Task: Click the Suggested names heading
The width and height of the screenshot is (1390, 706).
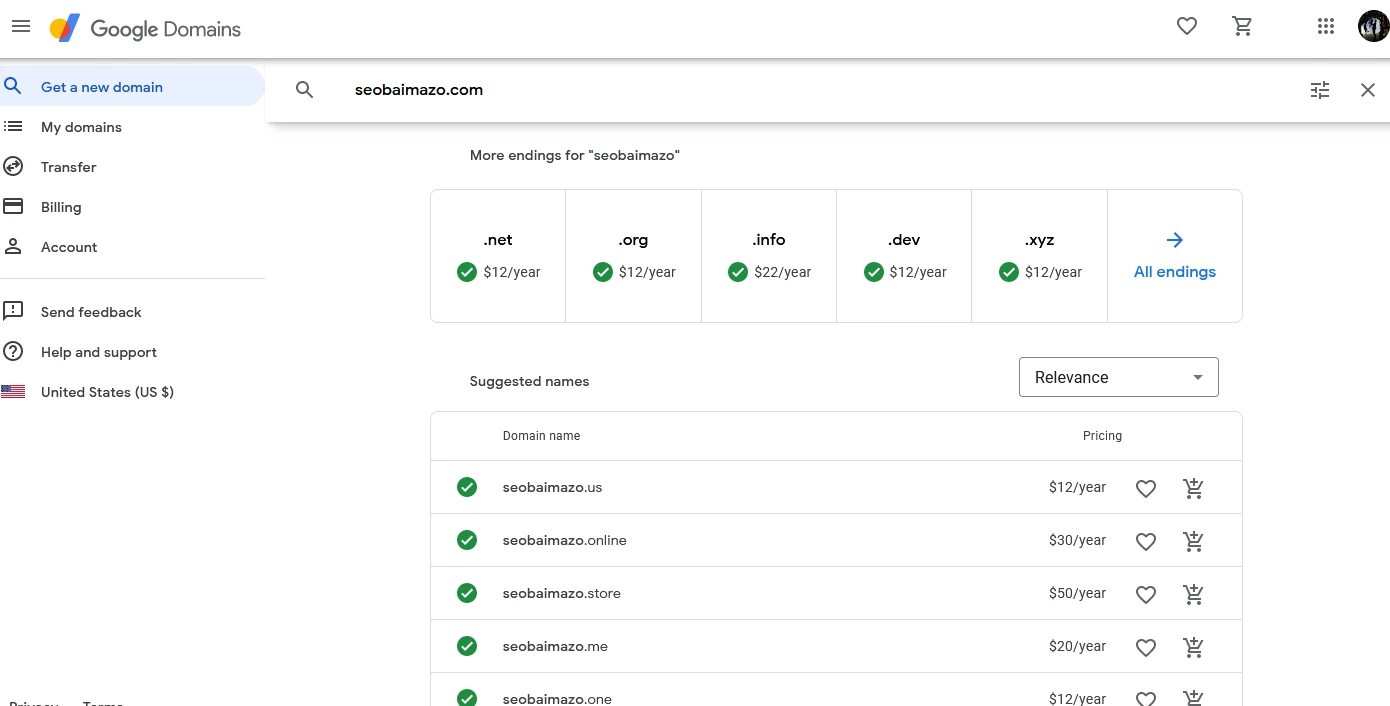Action: point(529,382)
